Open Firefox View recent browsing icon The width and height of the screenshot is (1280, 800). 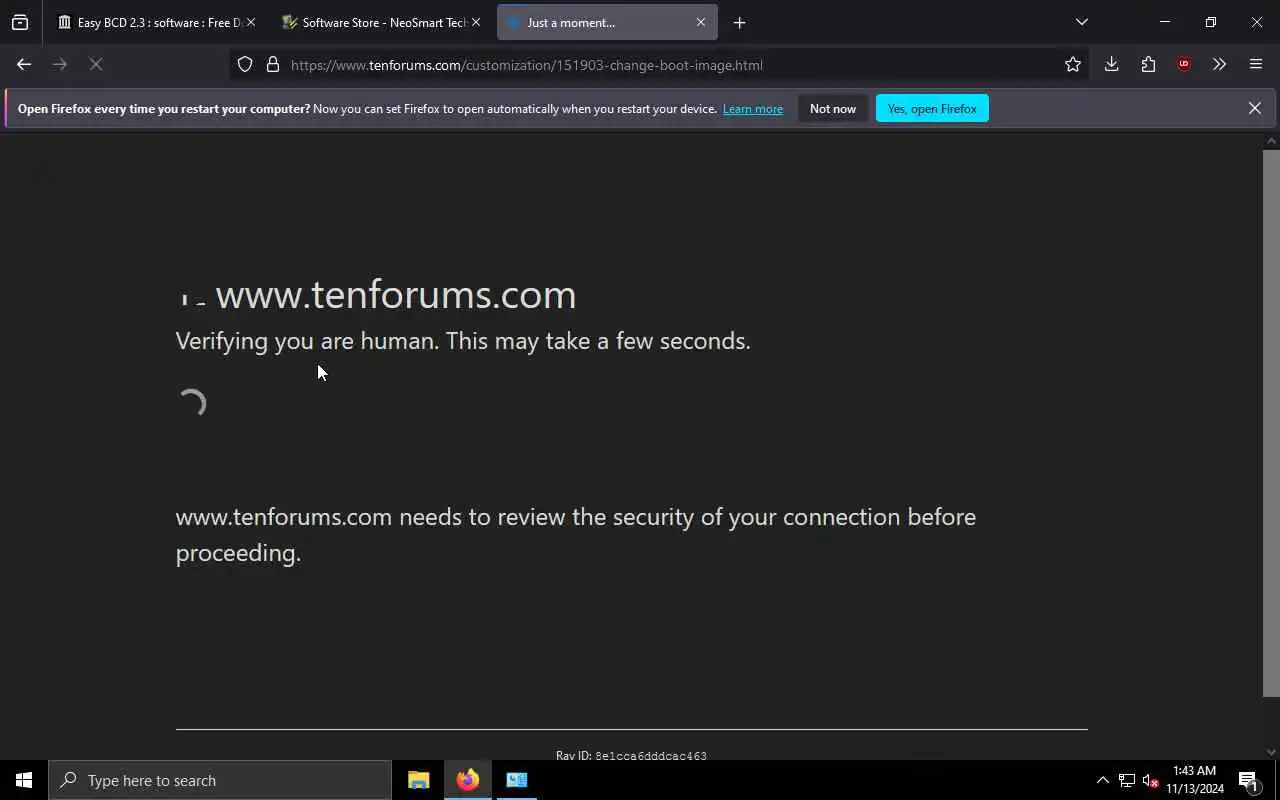coord(20,22)
